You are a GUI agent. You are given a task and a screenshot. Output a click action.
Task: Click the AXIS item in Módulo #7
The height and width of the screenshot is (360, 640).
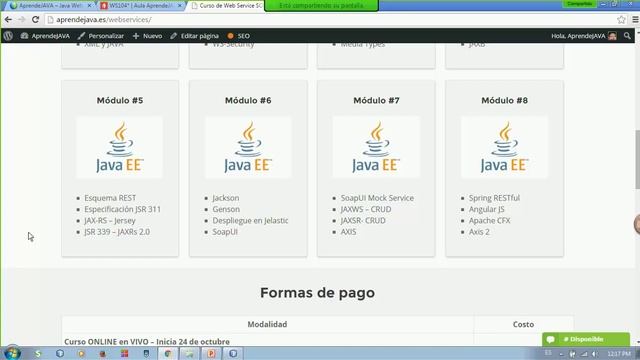[349, 232]
